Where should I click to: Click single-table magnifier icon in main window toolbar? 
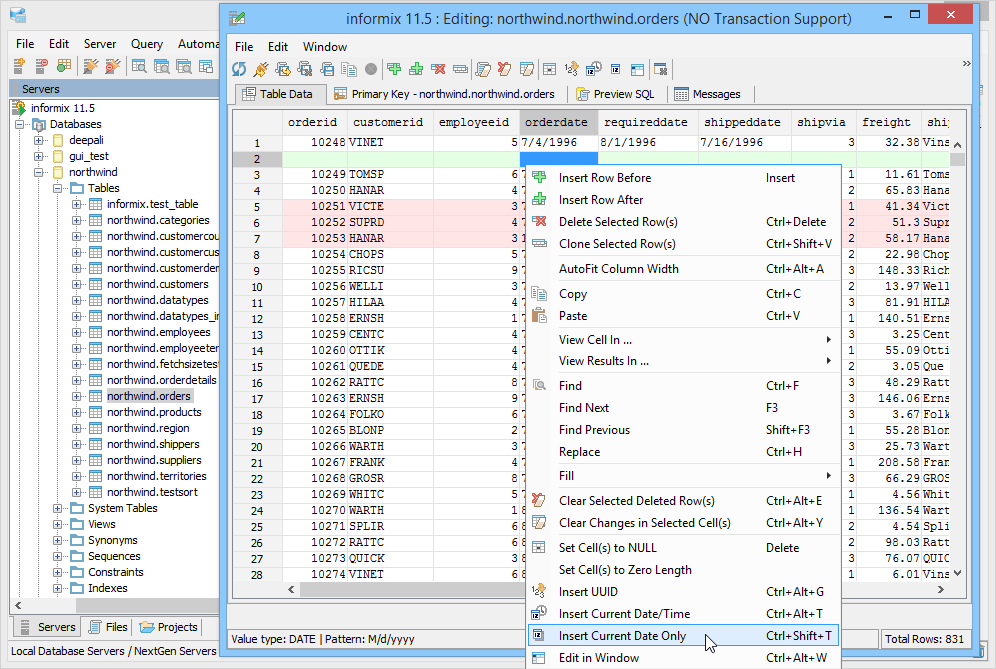[139, 66]
